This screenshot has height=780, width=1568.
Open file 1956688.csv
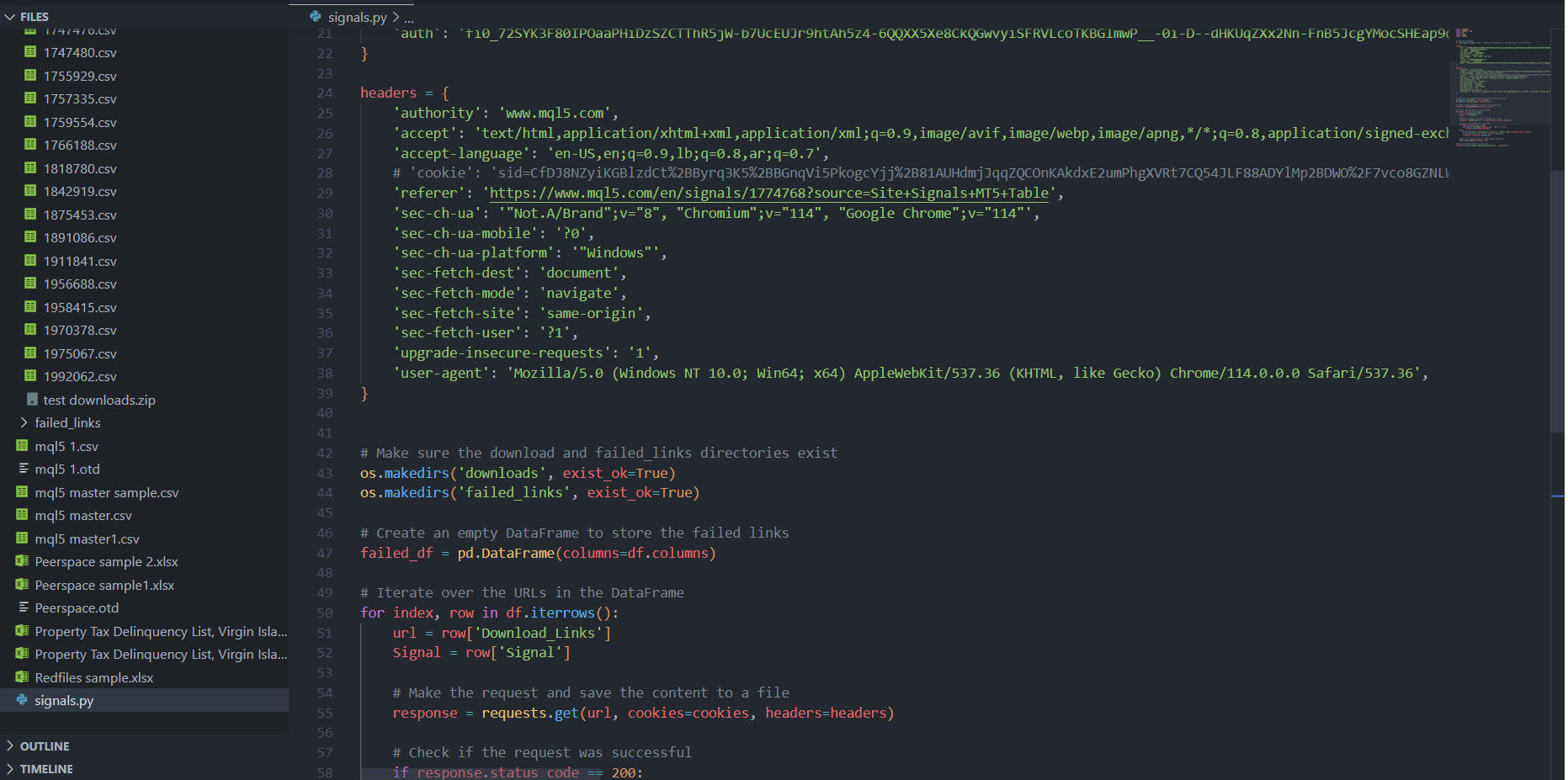[80, 284]
